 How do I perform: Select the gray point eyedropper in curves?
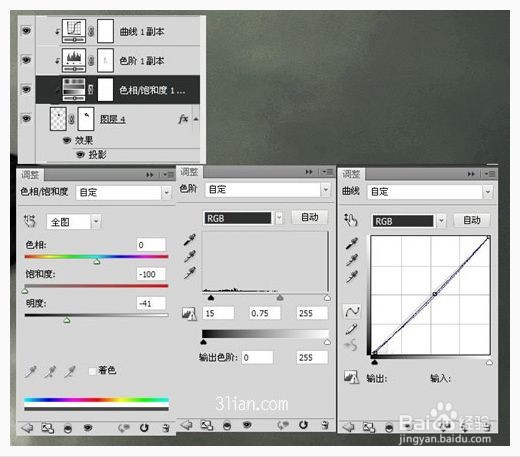pyautogui.click(x=352, y=260)
